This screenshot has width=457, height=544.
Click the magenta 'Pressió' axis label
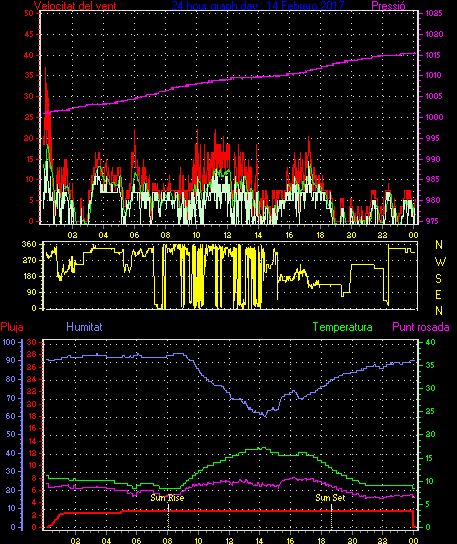click(x=388, y=6)
